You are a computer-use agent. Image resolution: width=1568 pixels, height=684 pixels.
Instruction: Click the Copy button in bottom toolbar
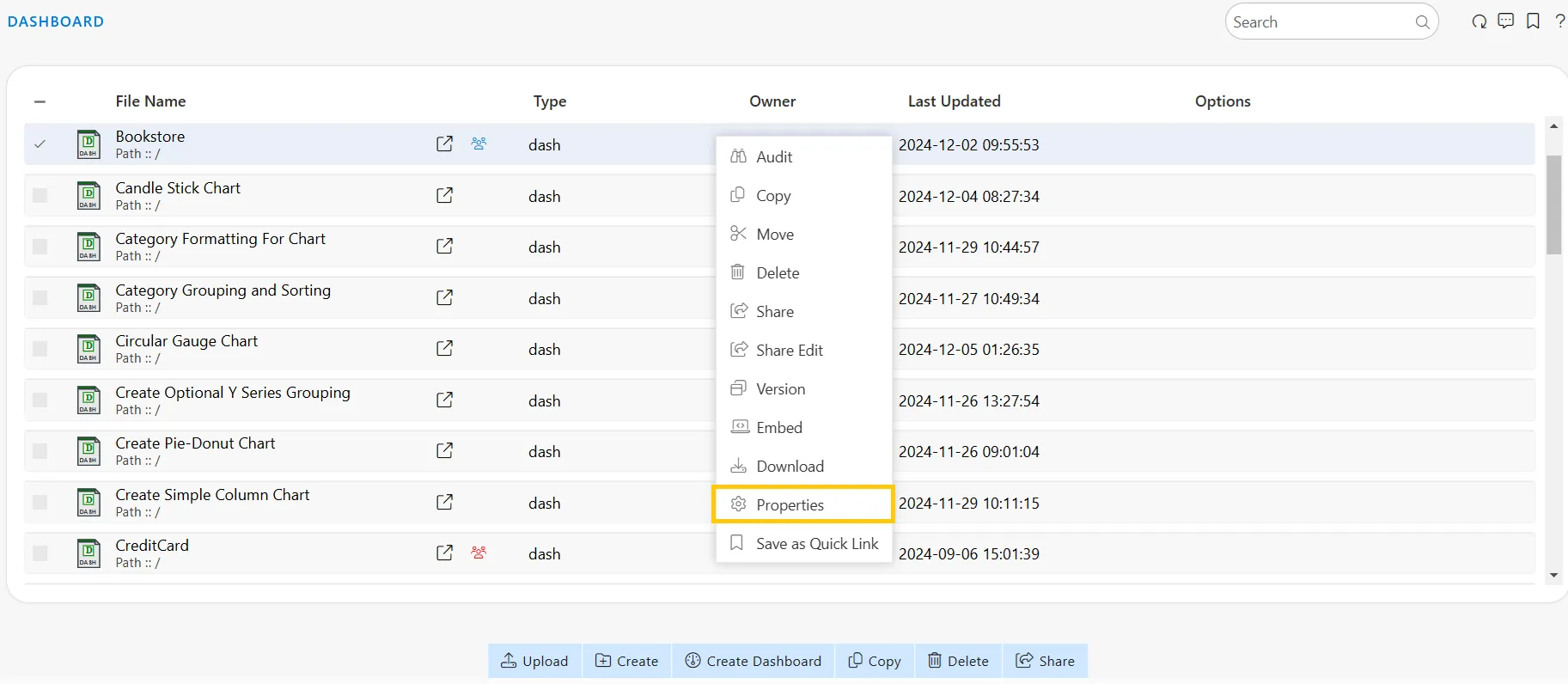[875, 661]
